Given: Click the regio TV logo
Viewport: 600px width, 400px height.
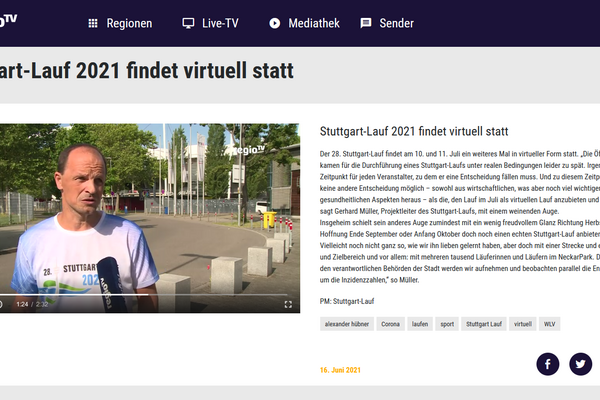Looking at the screenshot, I should [x=8, y=20].
